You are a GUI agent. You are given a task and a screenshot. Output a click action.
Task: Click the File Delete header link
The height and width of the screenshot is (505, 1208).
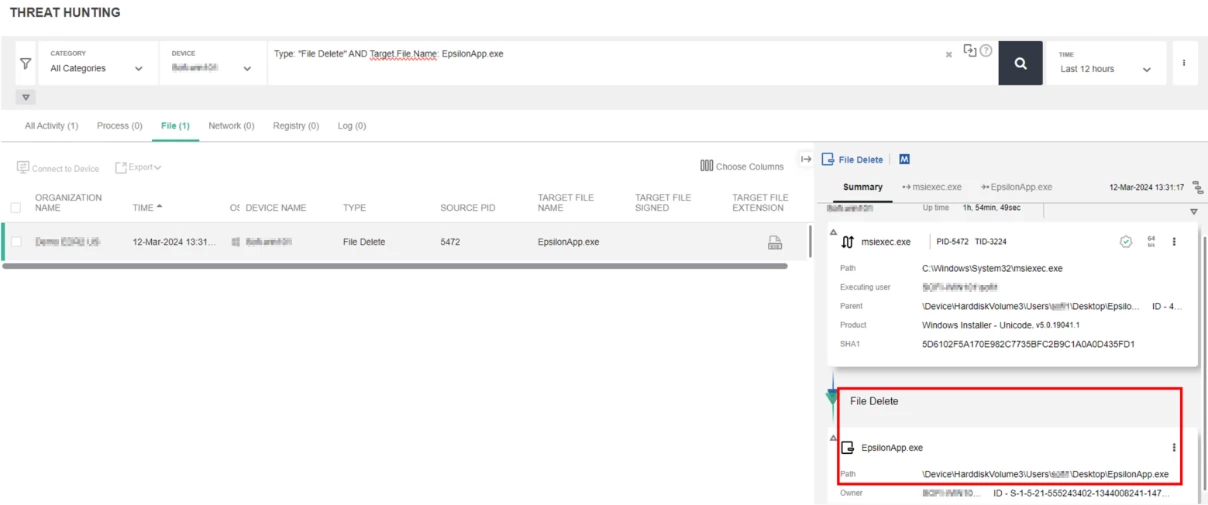pyautogui.click(x=860, y=159)
